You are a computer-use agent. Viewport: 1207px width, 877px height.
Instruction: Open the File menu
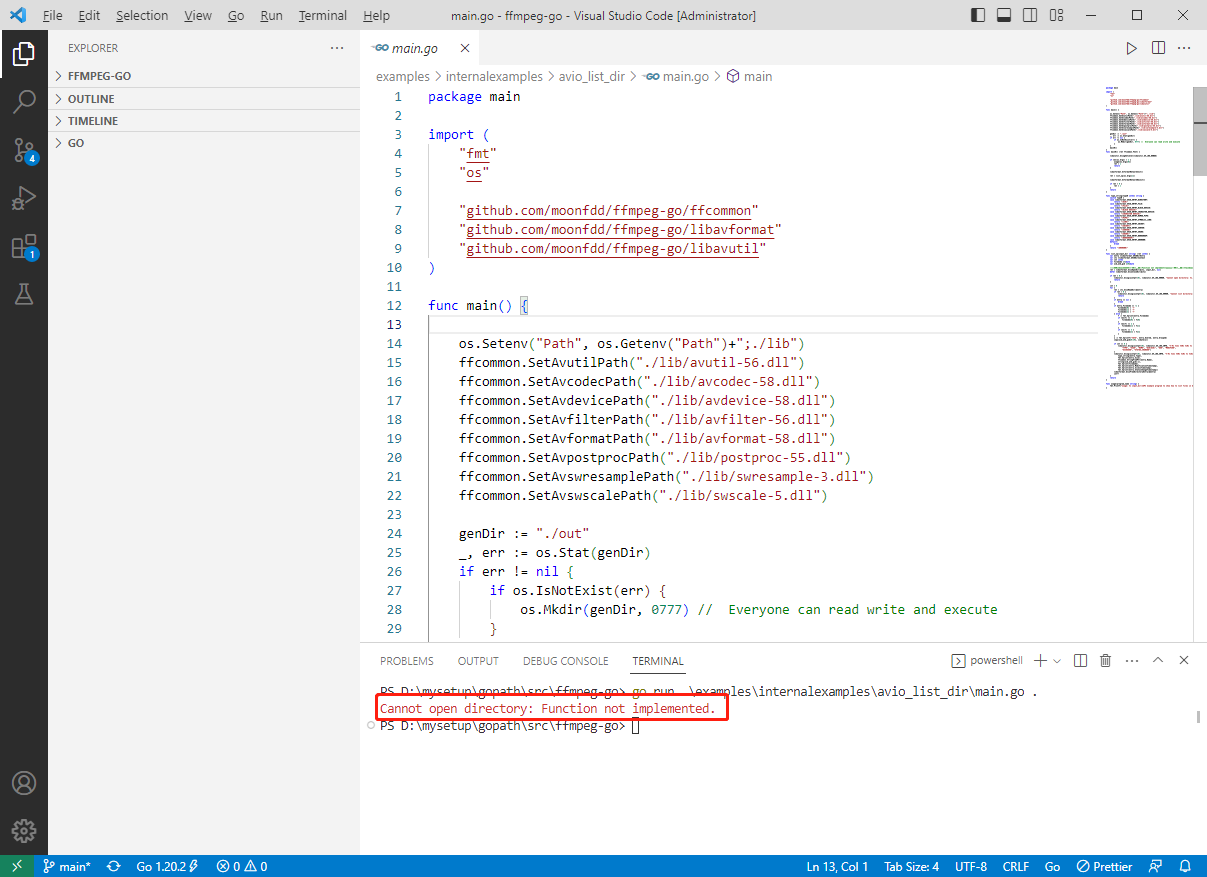53,16
